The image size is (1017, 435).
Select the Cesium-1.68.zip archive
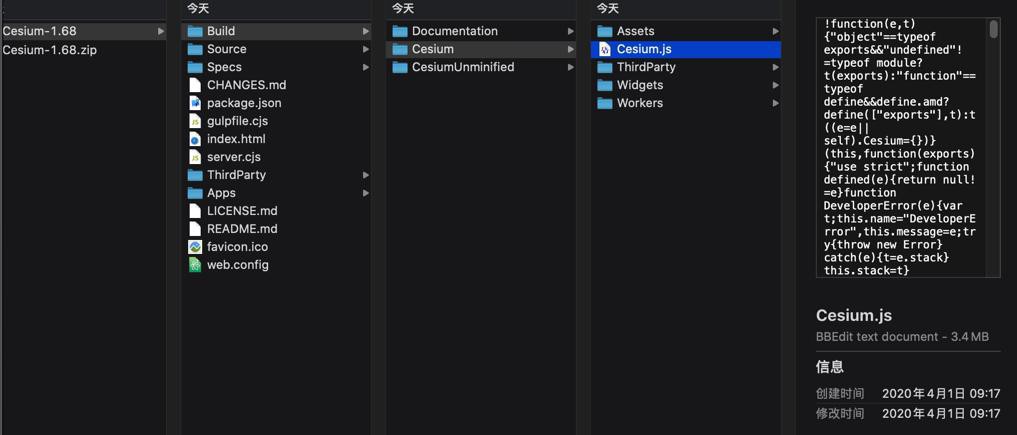click(50, 50)
